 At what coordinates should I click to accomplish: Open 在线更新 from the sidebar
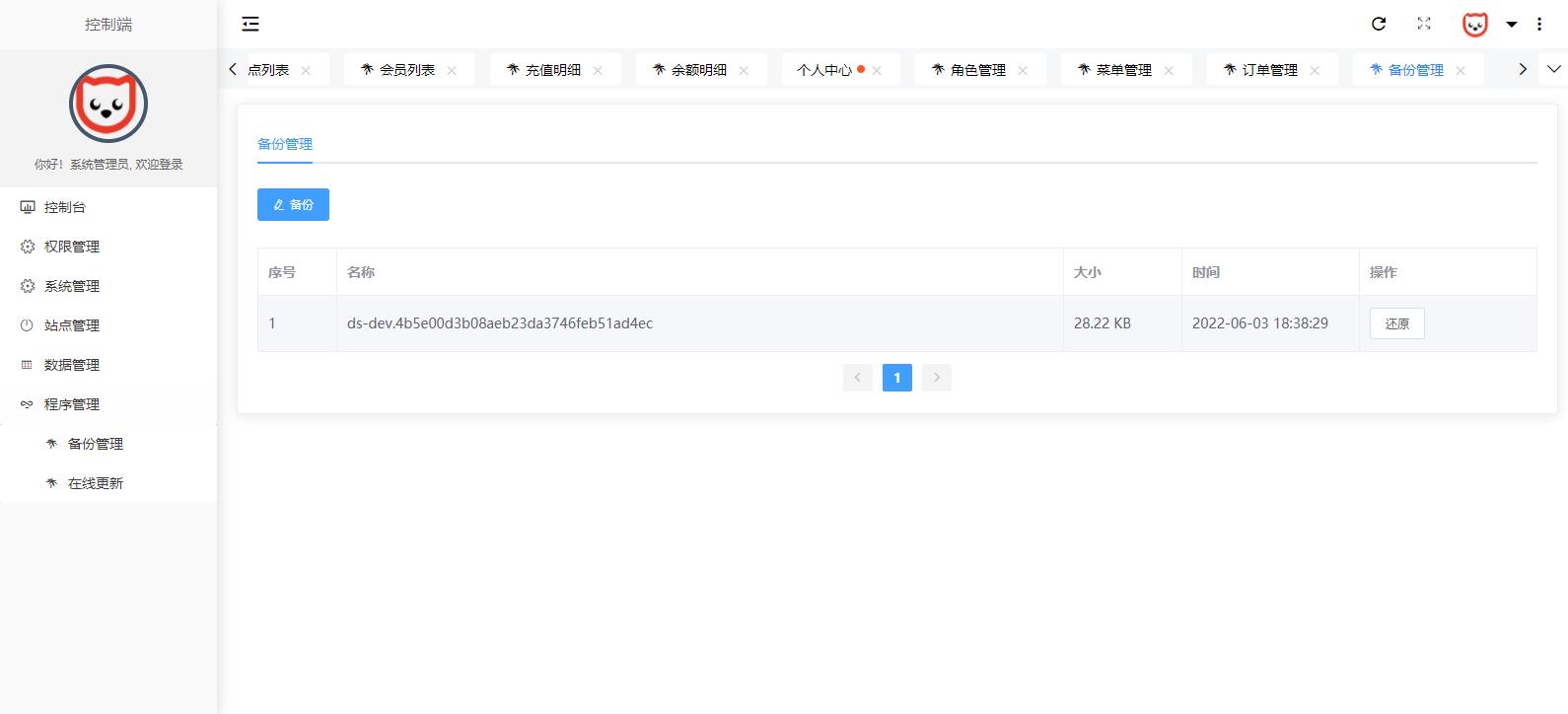96,483
